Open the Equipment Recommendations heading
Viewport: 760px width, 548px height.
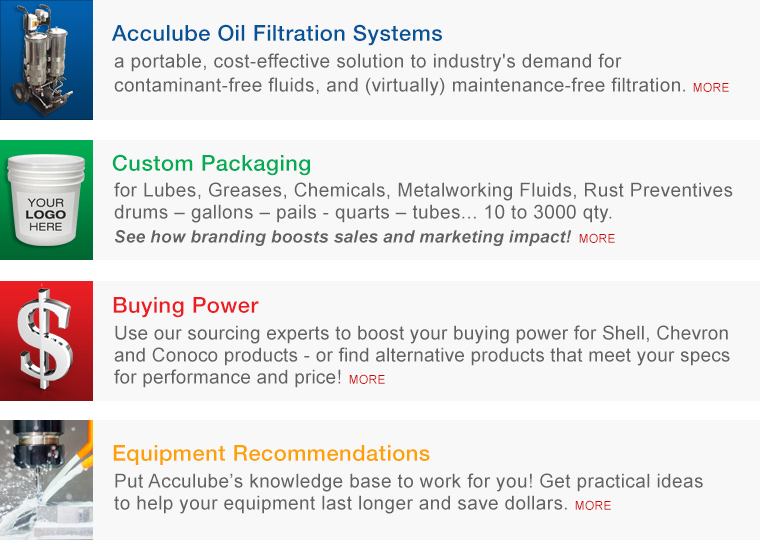tap(271, 453)
